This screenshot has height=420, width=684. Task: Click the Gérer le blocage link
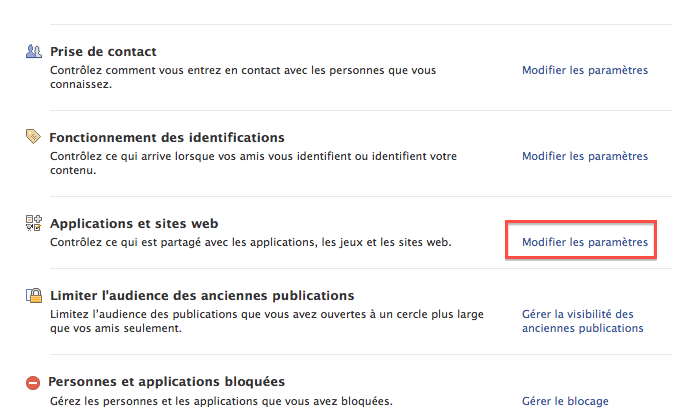(x=565, y=401)
